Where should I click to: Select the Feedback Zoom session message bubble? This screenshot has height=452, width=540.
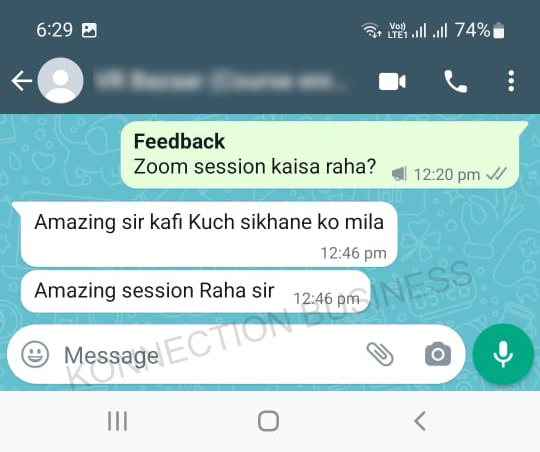coord(320,155)
